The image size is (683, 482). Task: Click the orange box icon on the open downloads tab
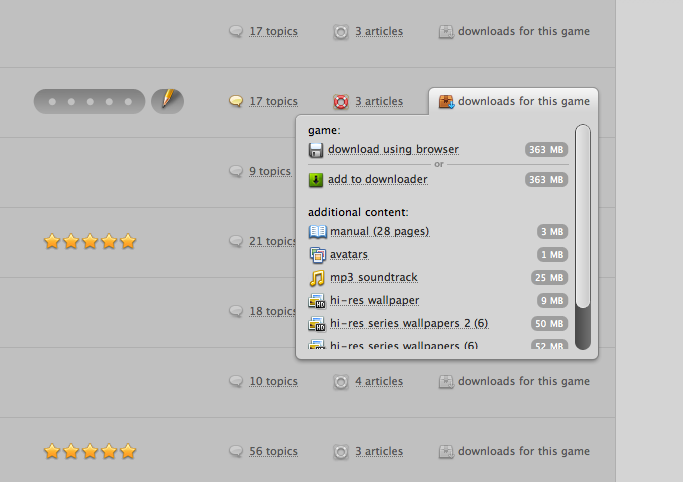446,101
